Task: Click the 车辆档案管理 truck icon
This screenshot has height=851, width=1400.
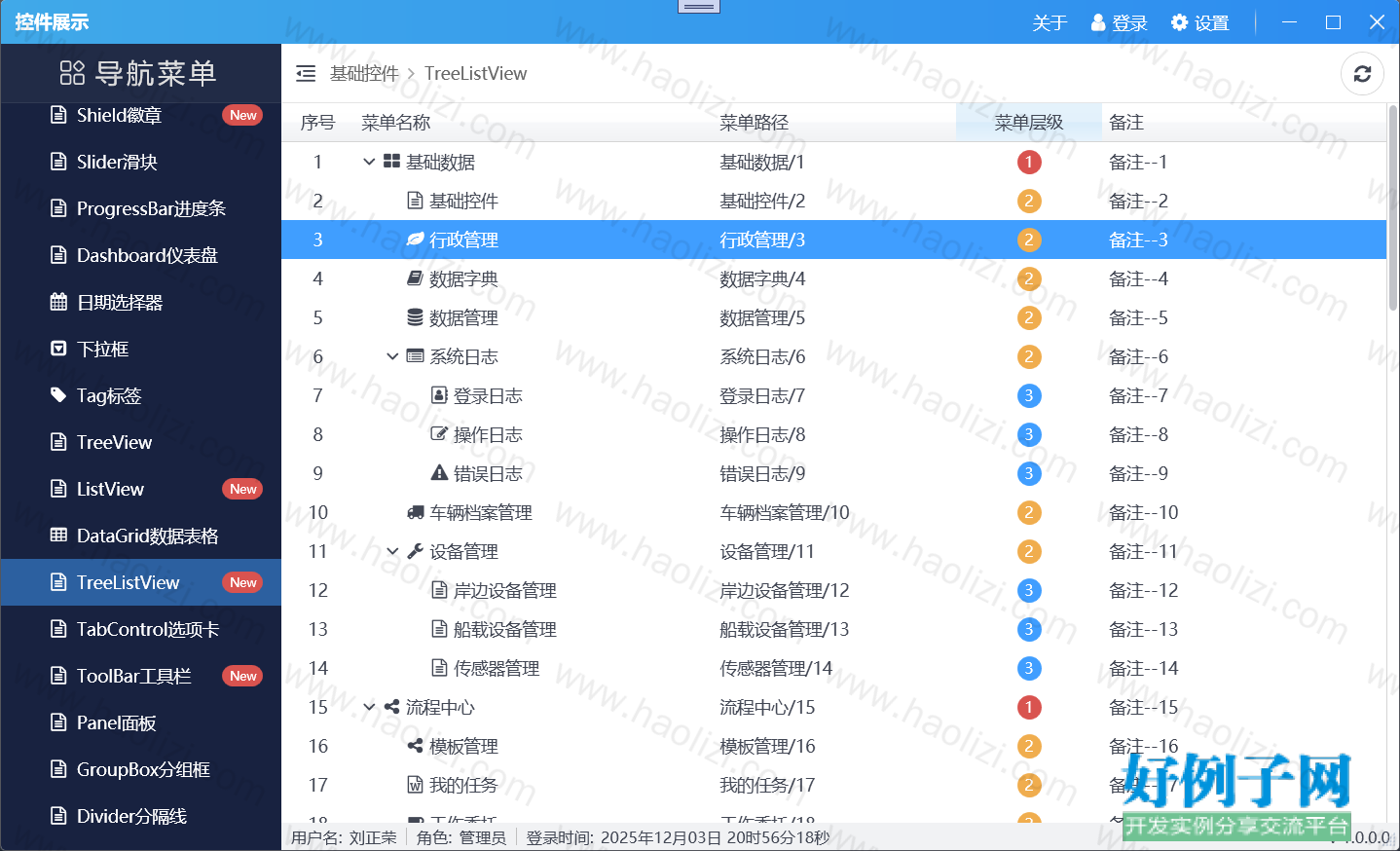Action: [x=415, y=512]
